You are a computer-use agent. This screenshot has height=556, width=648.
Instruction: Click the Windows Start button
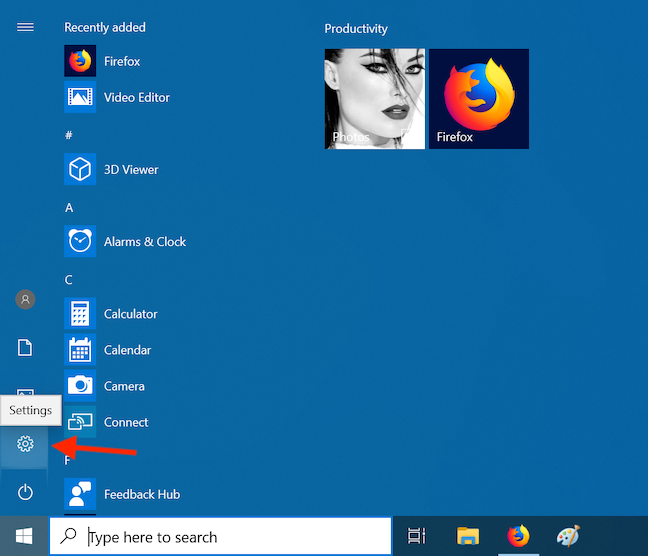point(24,537)
